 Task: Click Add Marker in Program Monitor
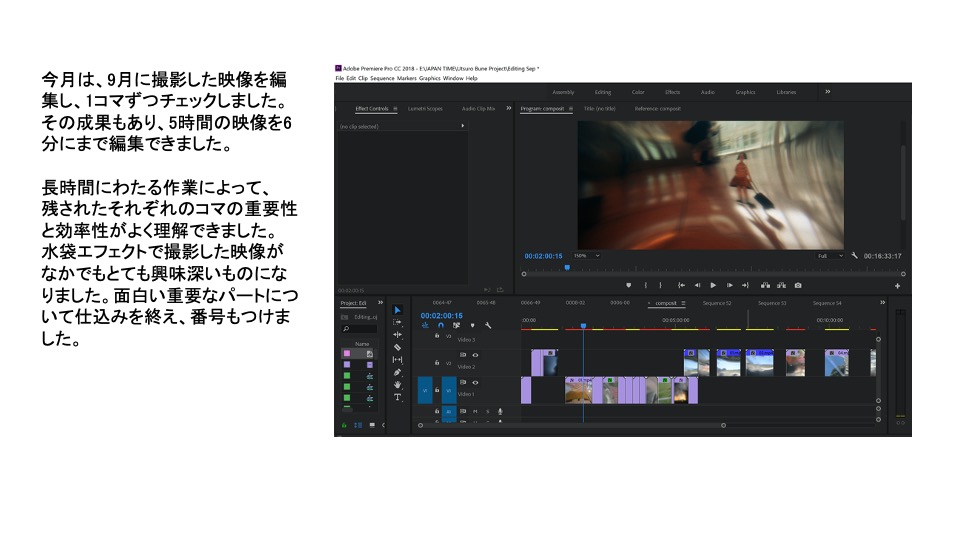629,285
